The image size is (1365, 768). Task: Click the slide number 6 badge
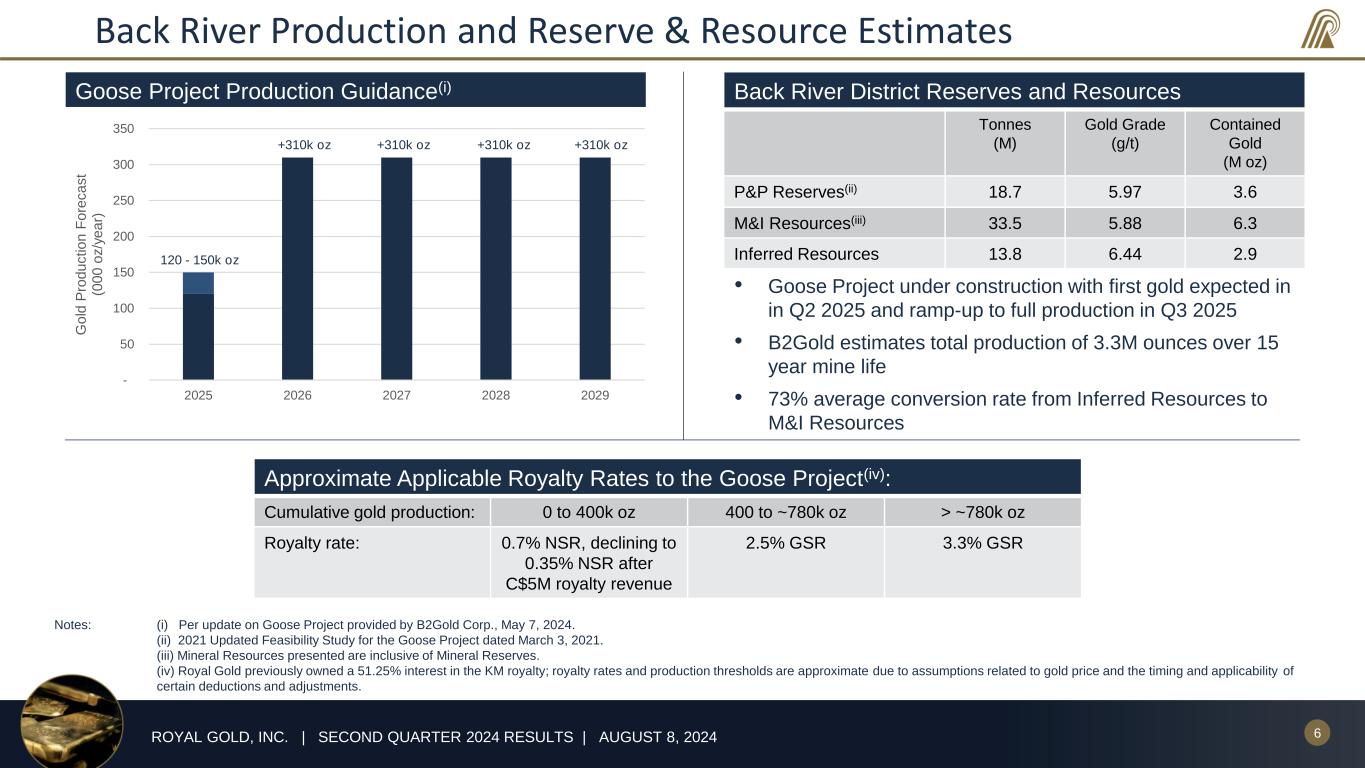coord(1317,734)
